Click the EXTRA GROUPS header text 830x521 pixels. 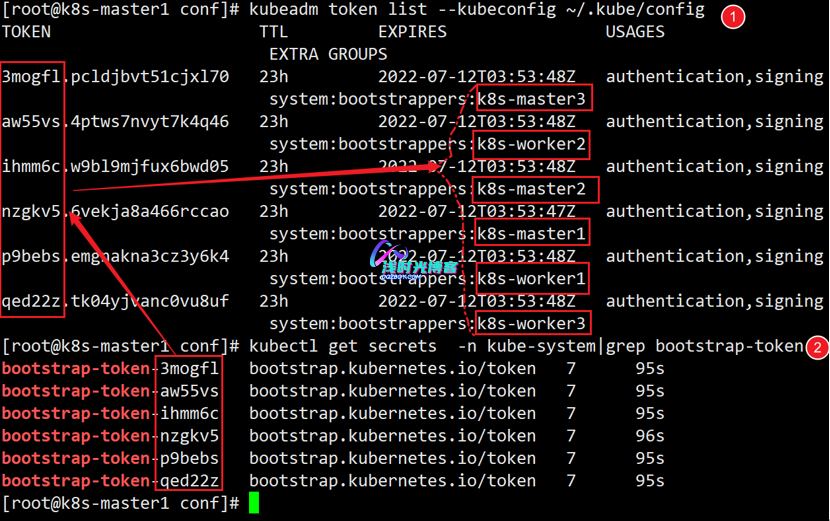[328, 54]
